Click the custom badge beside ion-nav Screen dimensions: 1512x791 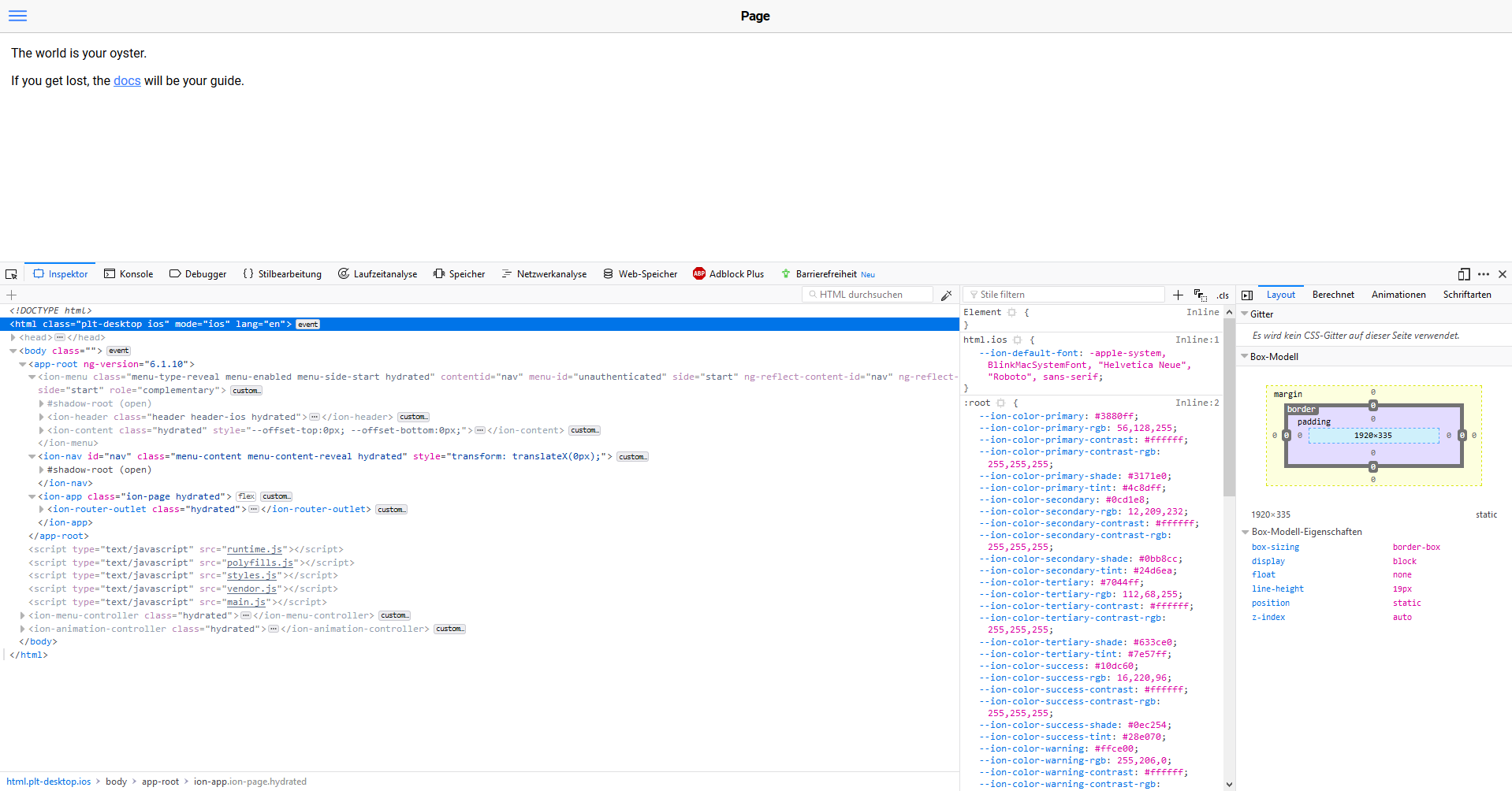click(x=632, y=457)
